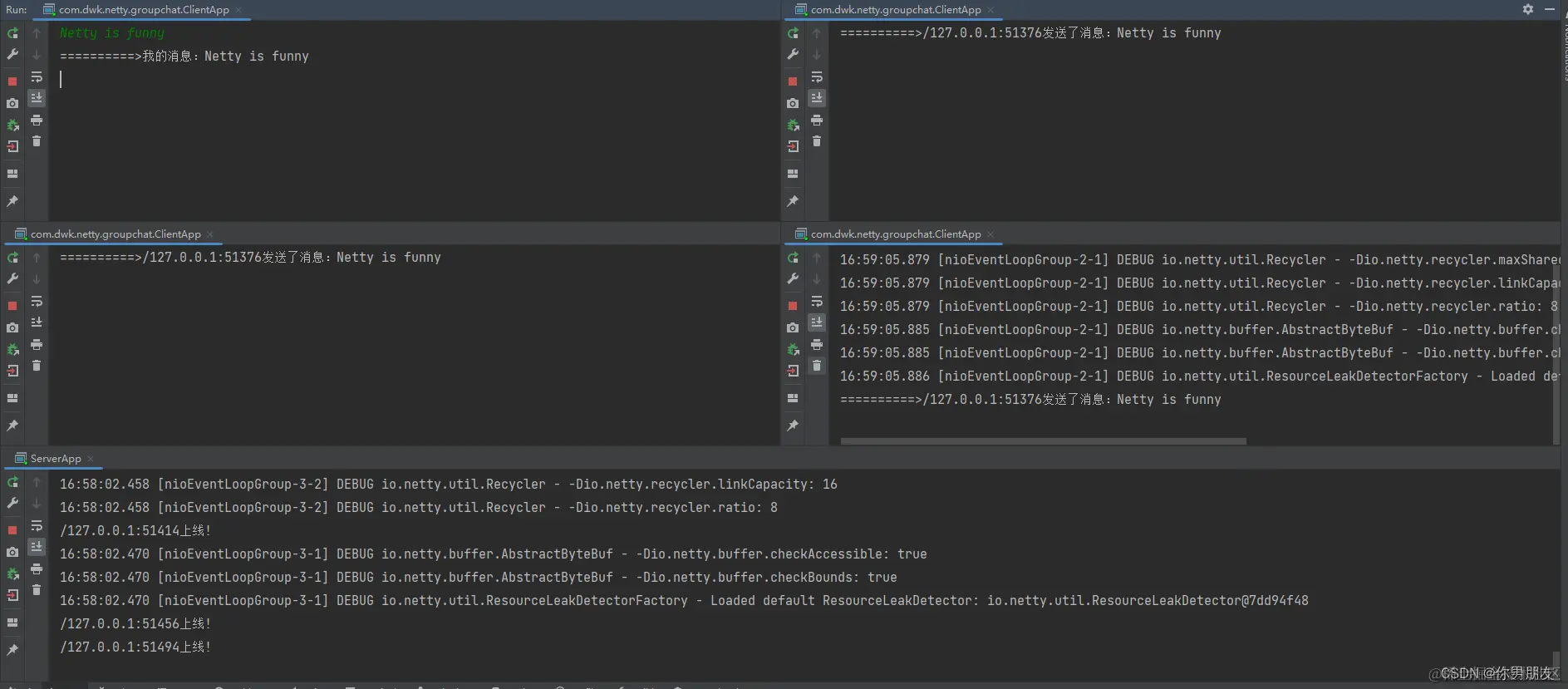Click exit icon in middle-left ClientApp panel
1568x689 pixels.
12,371
